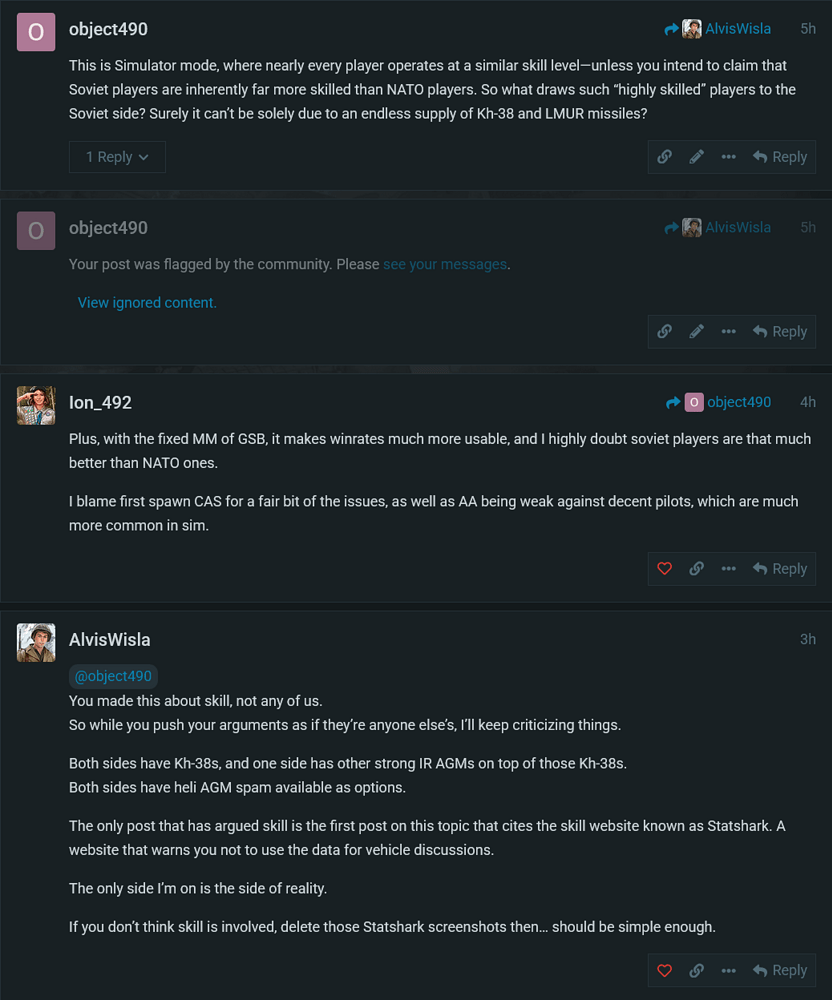Like AlvisWisla's bottom reply
Screen dimensions: 832x1000
[664, 970]
